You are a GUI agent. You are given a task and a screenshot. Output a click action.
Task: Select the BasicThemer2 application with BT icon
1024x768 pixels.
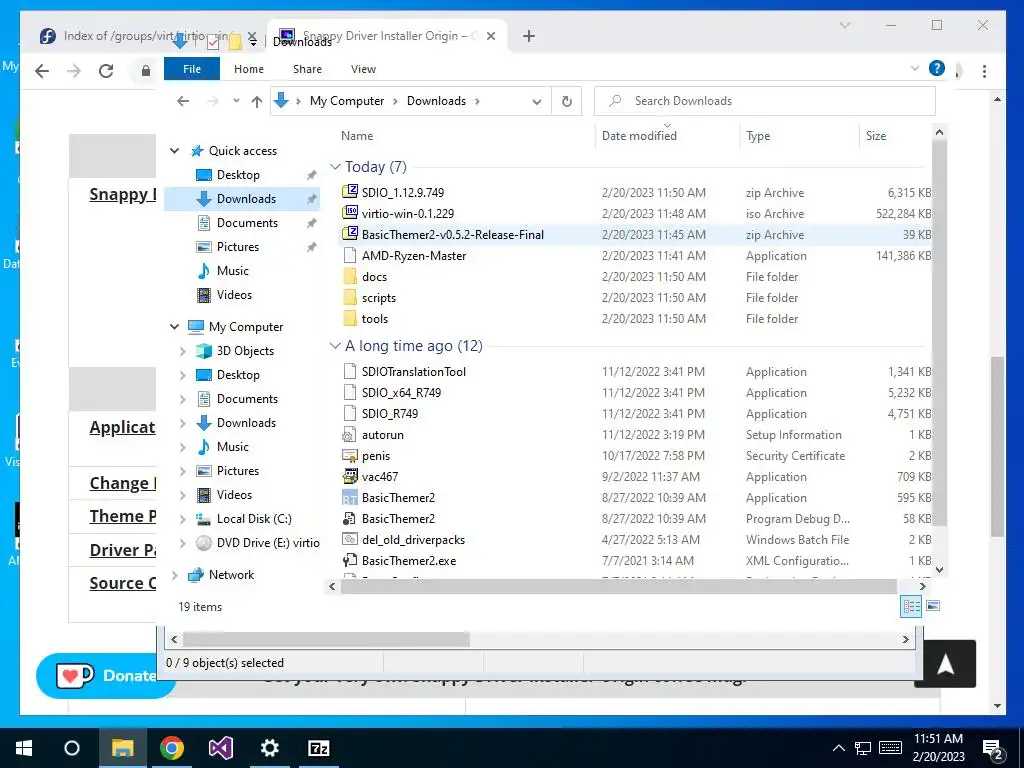[x=350, y=498]
